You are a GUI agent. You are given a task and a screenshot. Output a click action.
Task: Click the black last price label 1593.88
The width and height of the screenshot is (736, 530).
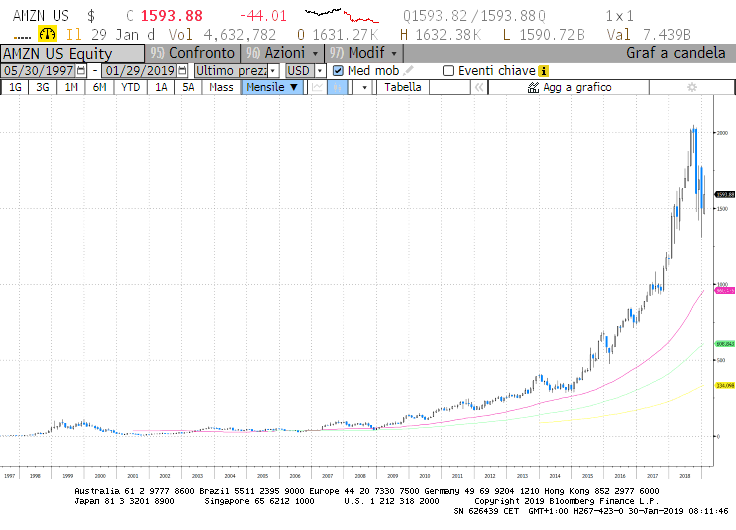(x=725, y=194)
